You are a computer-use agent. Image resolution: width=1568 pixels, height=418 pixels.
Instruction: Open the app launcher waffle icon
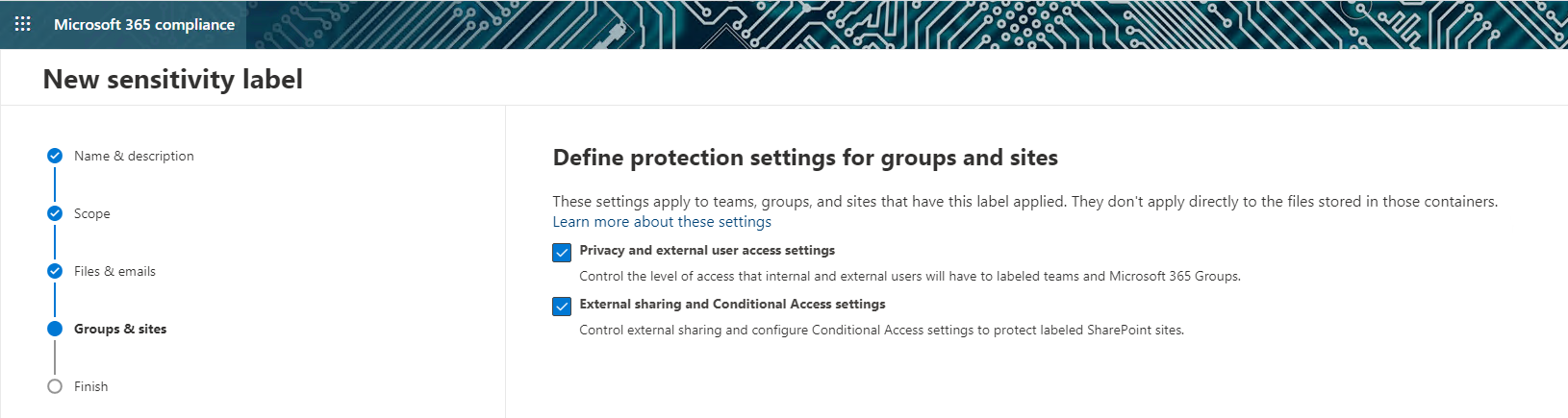pos(23,24)
